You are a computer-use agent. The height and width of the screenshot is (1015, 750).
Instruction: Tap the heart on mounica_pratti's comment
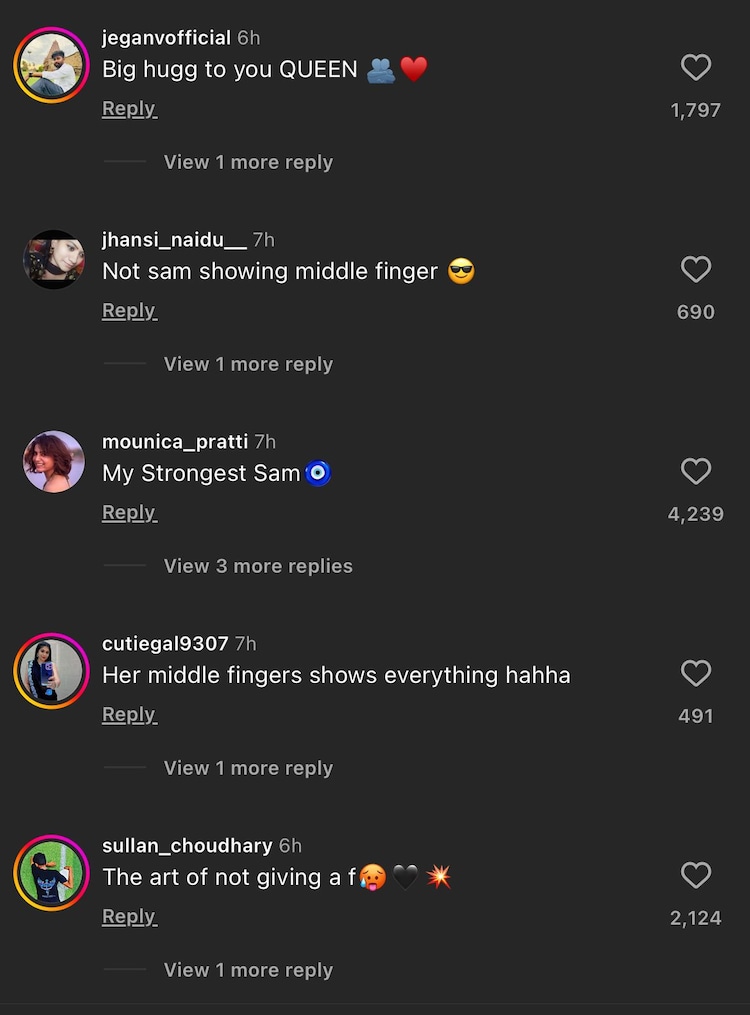696,471
